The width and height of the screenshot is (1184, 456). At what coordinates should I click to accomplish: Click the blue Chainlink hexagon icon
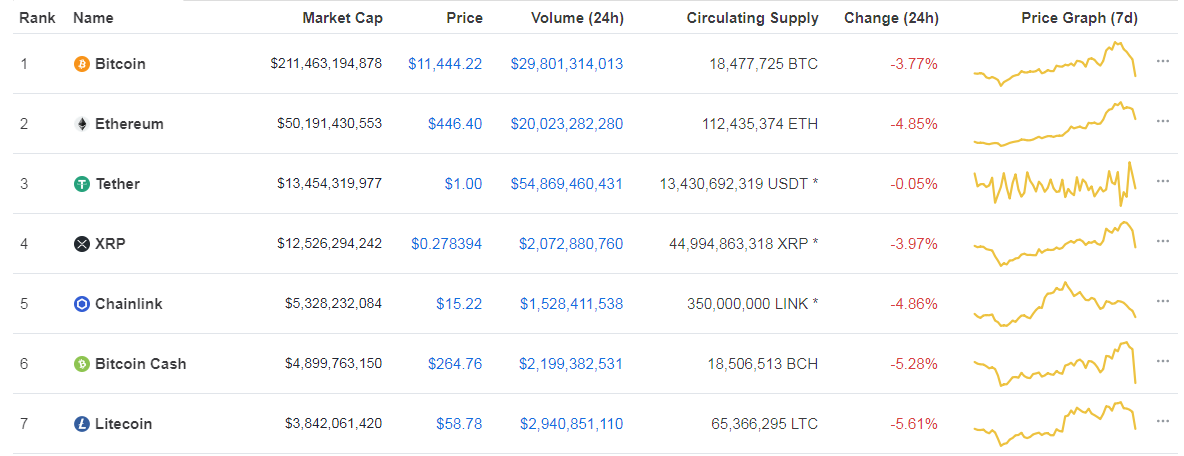pos(82,304)
